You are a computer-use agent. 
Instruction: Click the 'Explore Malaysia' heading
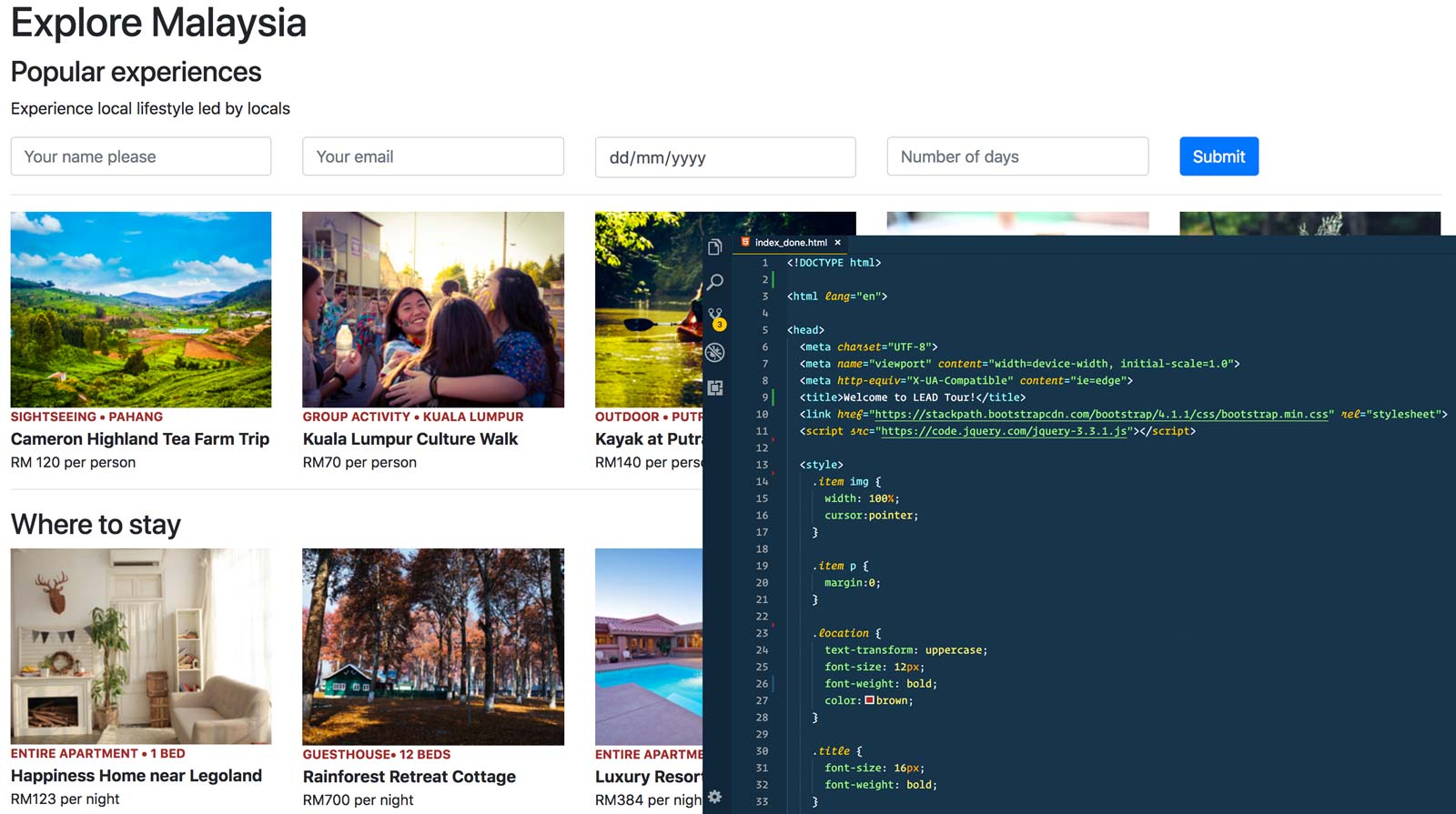[158, 23]
